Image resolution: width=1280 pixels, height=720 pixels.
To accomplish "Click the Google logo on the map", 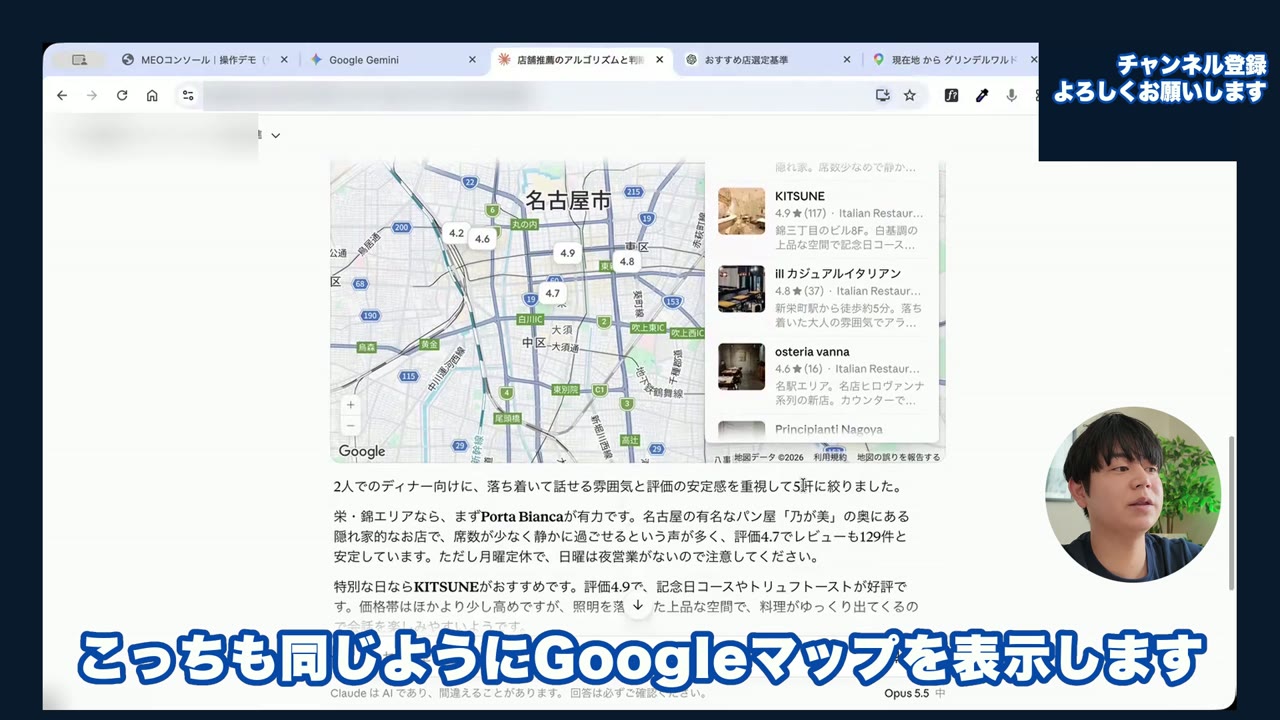I will tap(362, 451).
